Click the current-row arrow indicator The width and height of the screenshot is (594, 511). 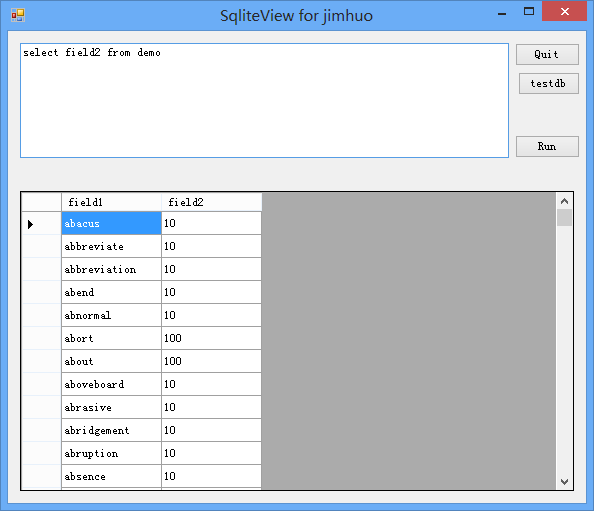pyautogui.click(x=30, y=224)
